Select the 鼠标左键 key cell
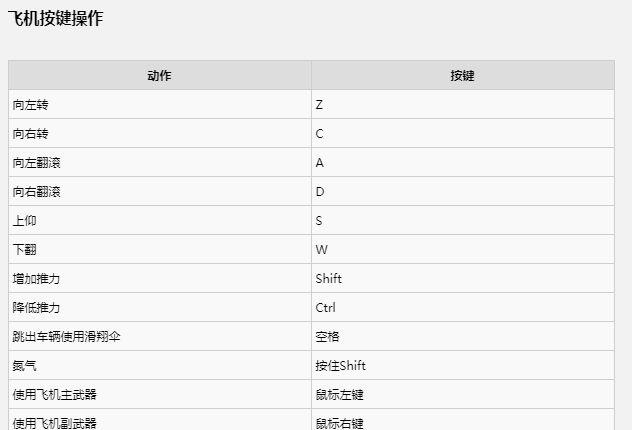The height and width of the screenshot is (430, 632). tap(339, 394)
